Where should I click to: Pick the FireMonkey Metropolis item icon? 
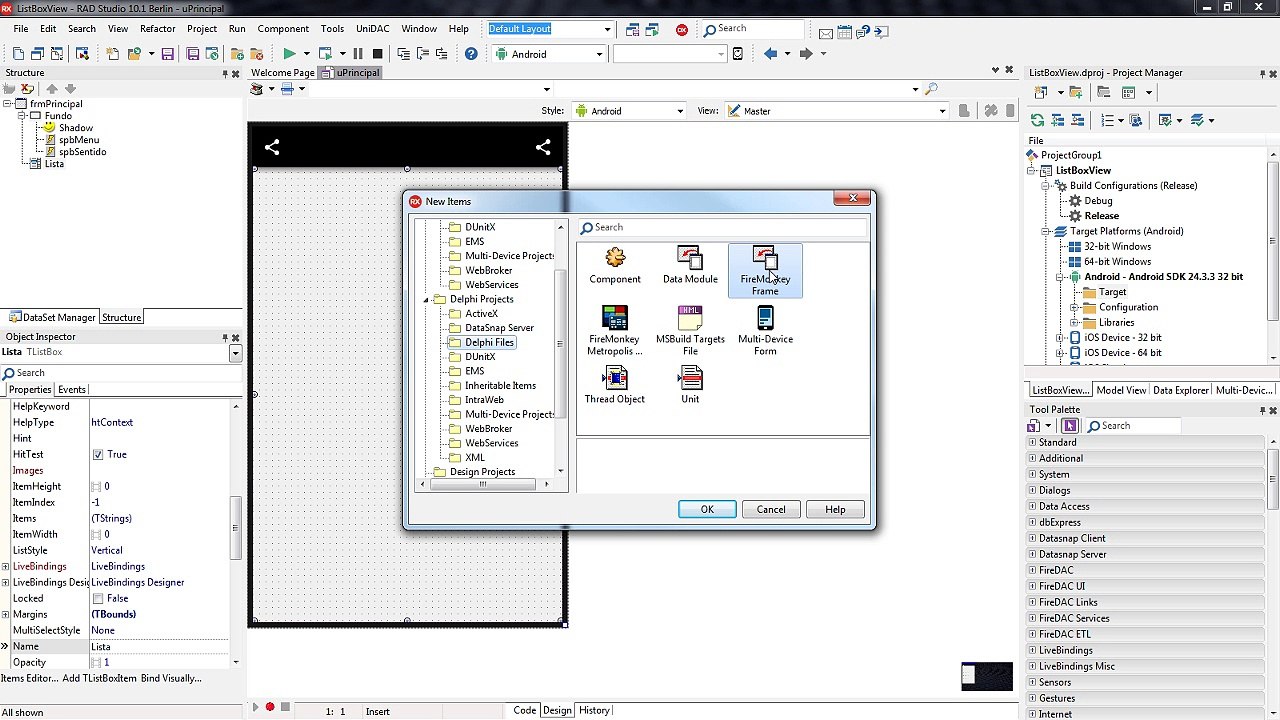click(615, 318)
